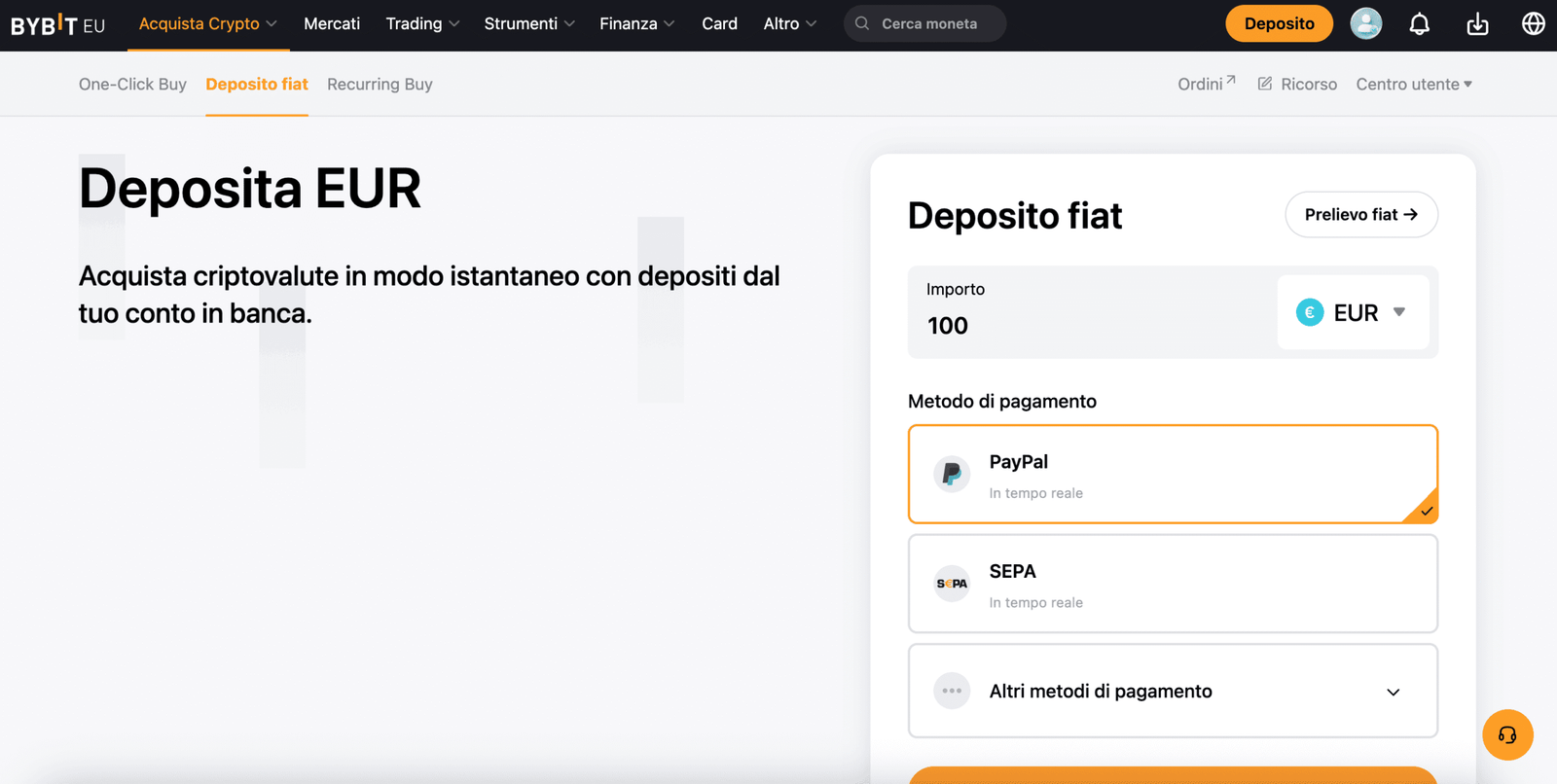The width and height of the screenshot is (1557, 784).
Task: Click the Prelievo fiat button
Action: click(x=1361, y=214)
